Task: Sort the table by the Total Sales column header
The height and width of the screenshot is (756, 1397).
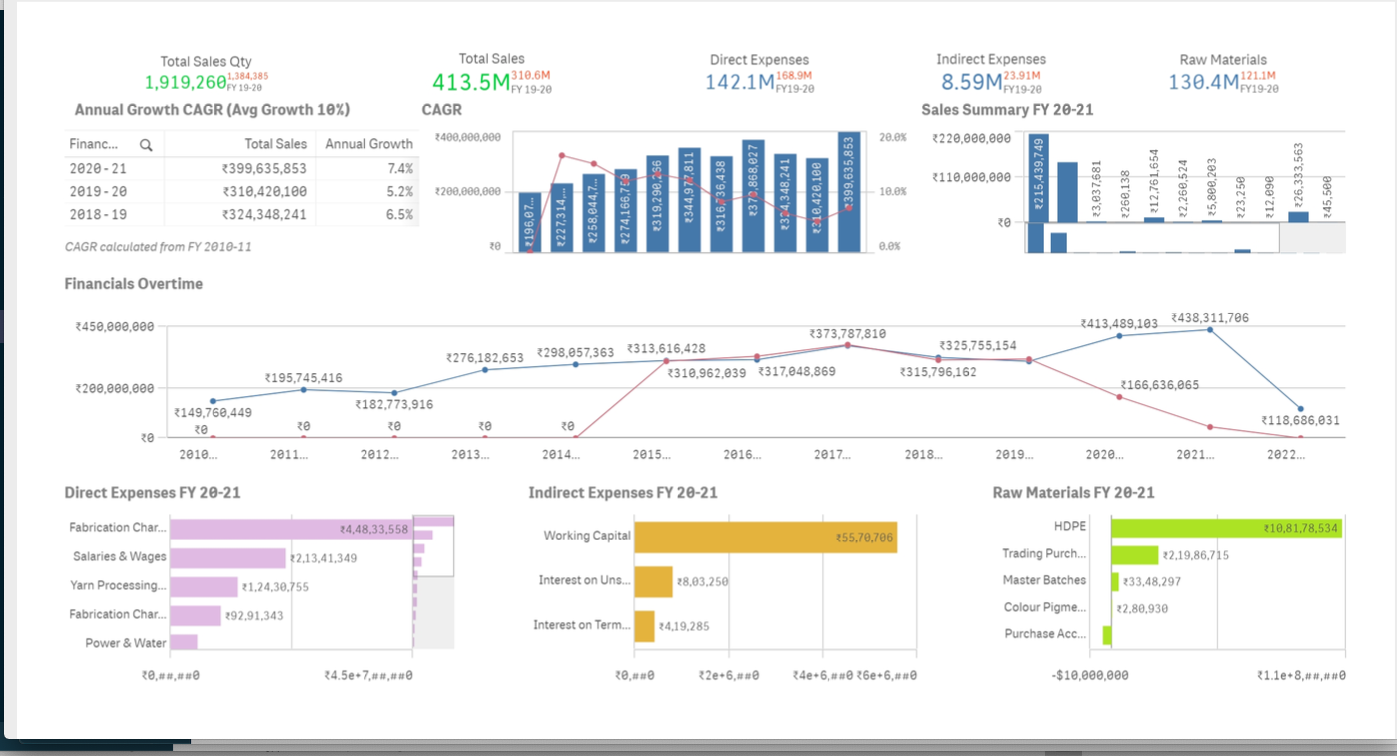Action: pos(276,144)
